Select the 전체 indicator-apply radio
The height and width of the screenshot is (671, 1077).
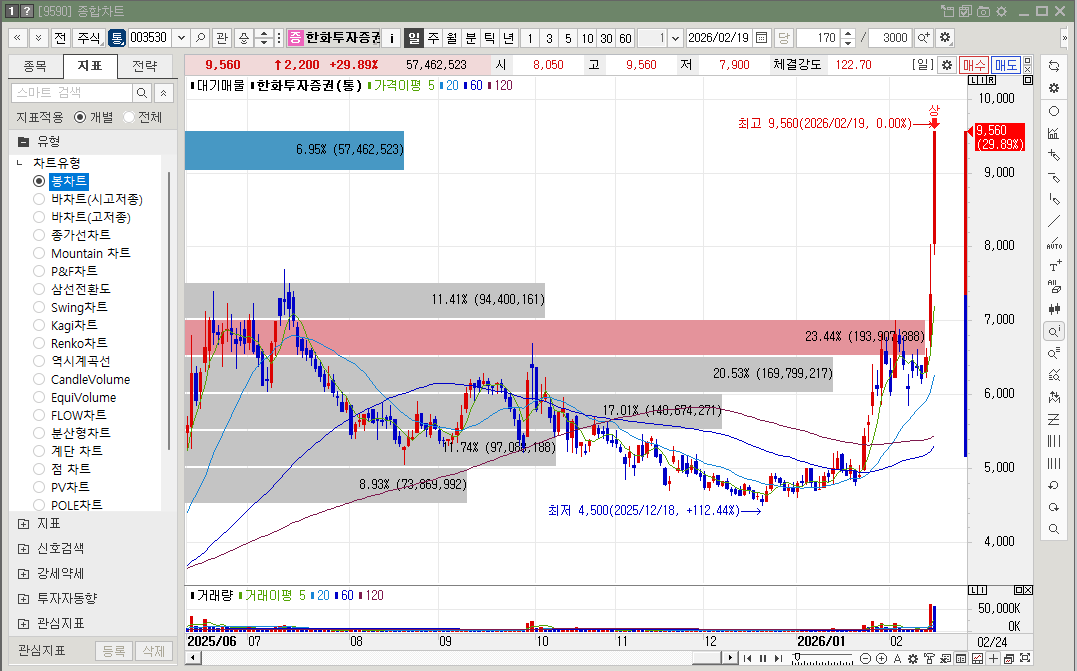(128, 117)
